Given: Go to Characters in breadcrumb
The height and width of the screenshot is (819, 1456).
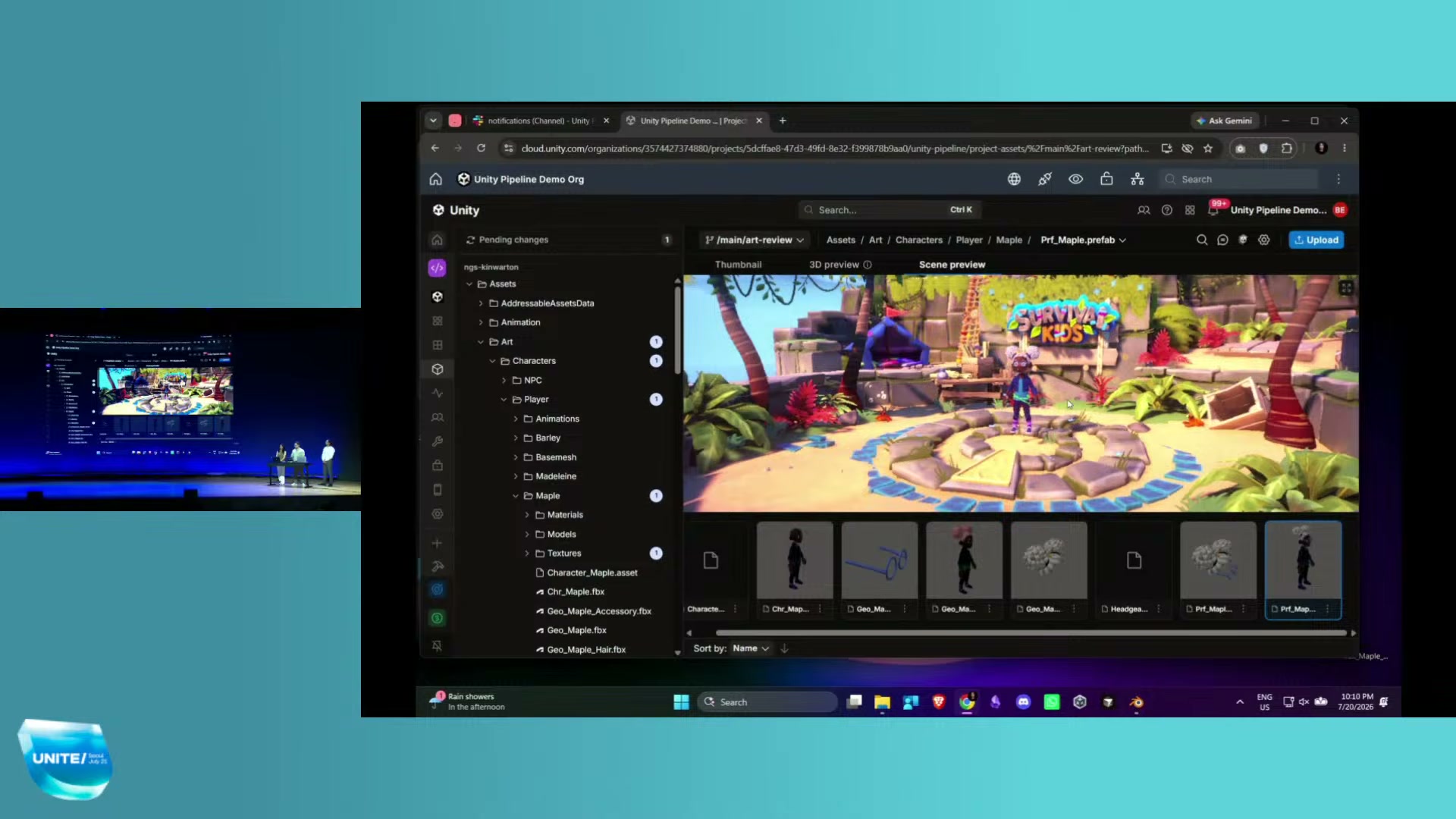Looking at the screenshot, I should [x=918, y=240].
